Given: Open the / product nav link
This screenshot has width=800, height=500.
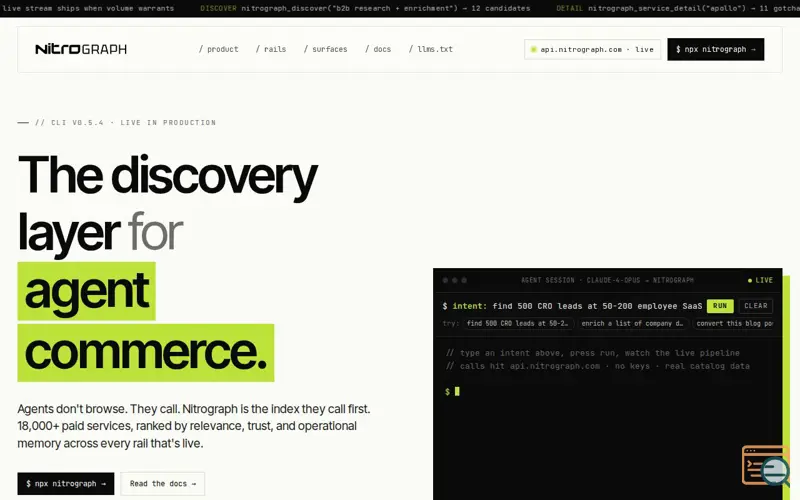Looking at the screenshot, I should coord(218,49).
